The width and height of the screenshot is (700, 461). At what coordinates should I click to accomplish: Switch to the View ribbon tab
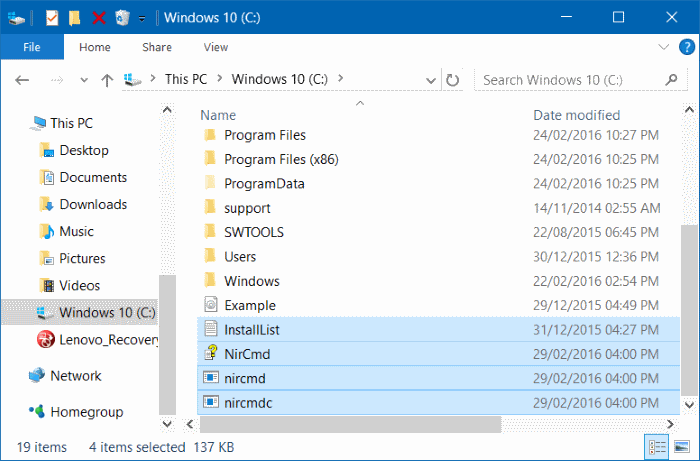pyautogui.click(x=216, y=47)
